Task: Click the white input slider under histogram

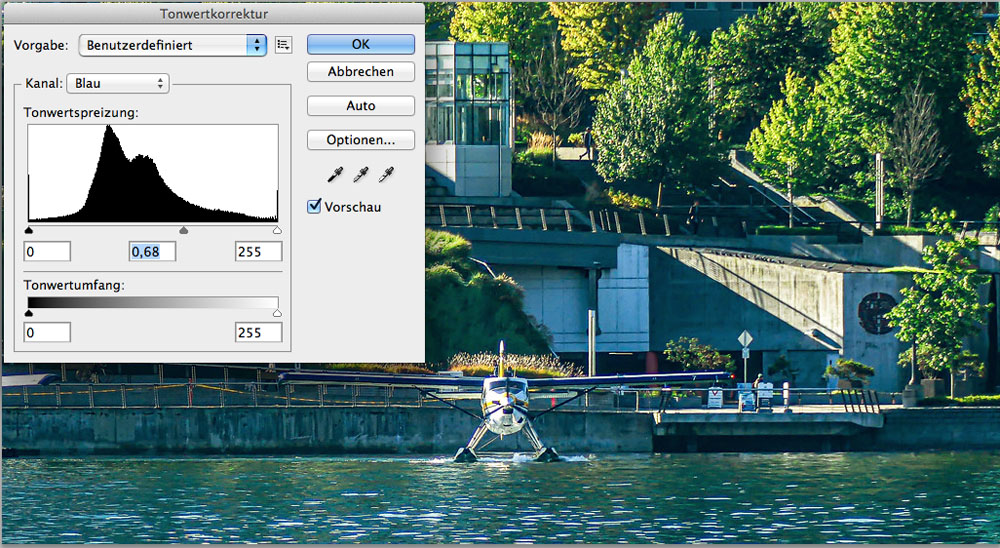Action: pos(277,230)
